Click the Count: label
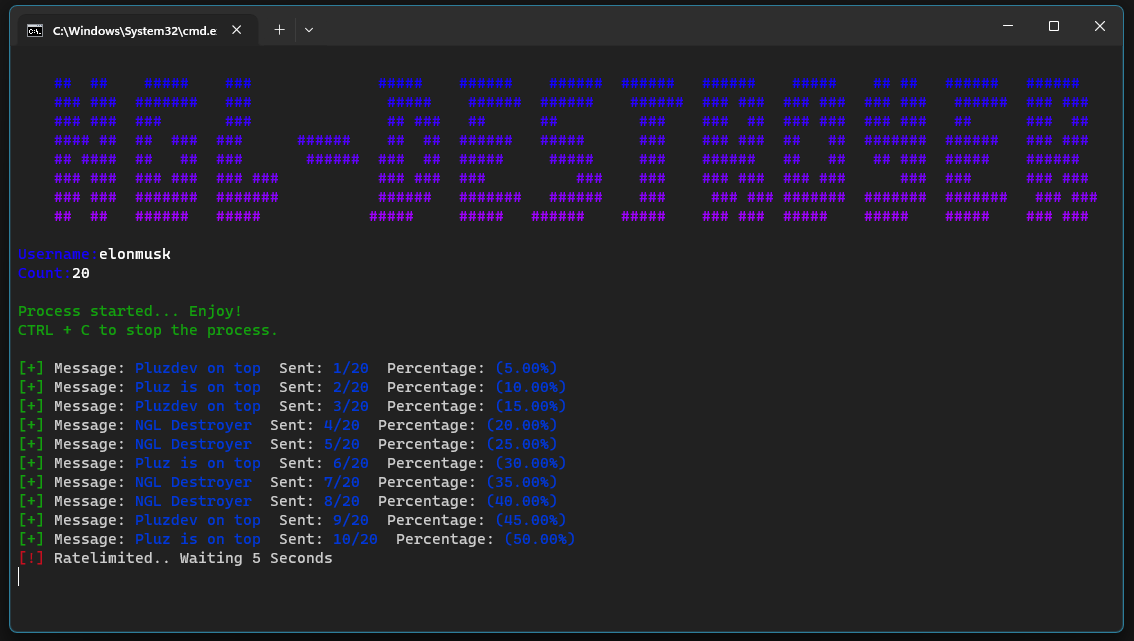Viewport: 1134px width, 641px height. tap(44, 273)
